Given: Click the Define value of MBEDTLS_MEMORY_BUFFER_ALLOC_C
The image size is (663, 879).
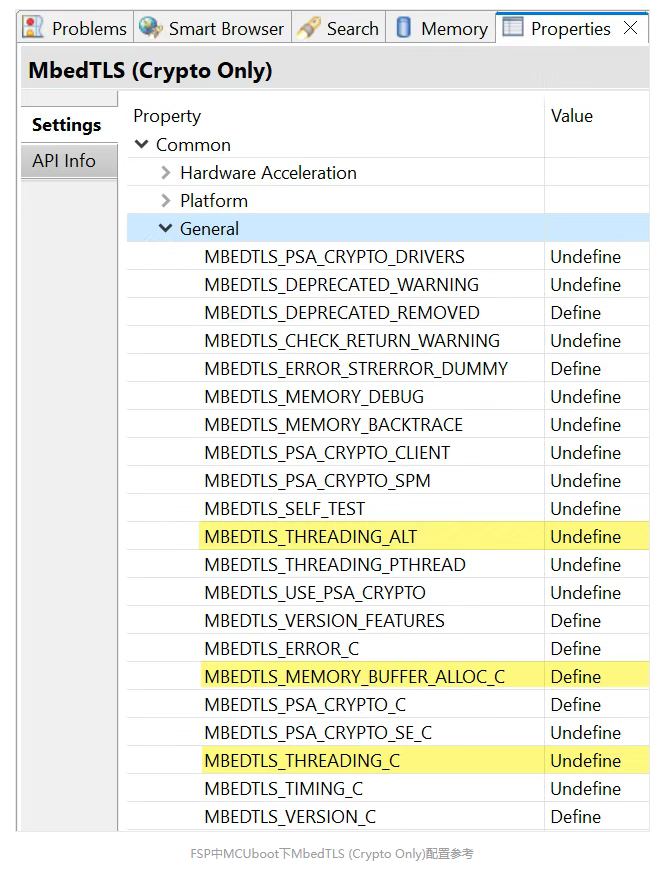Looking at the screenshot, I should coord(576,677).
